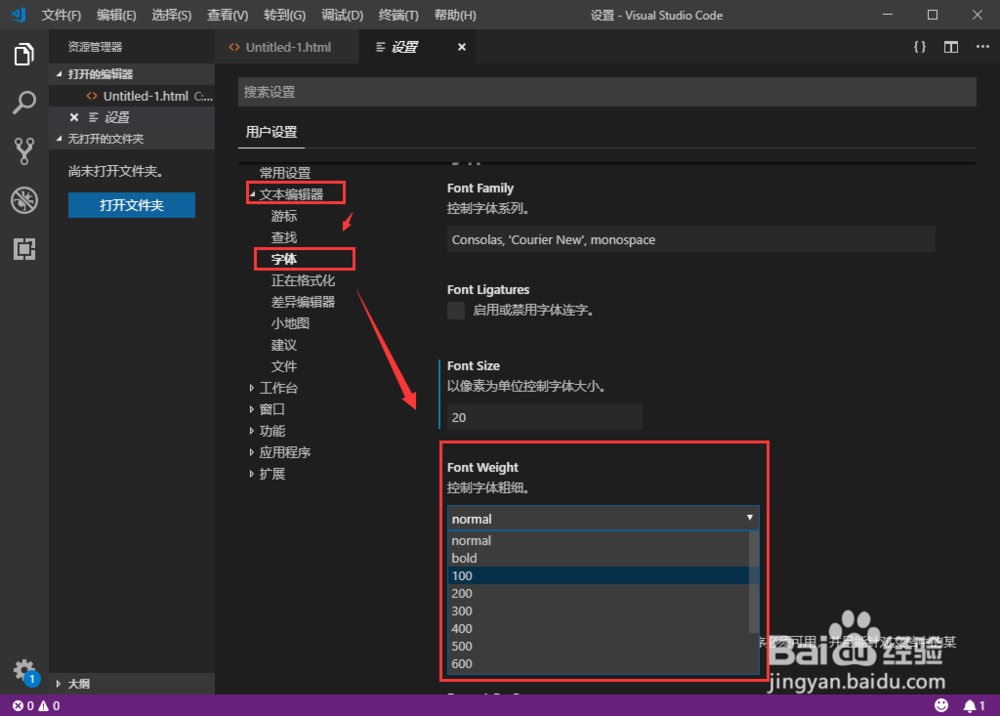
Task: Select the 用户设置 tab
Action: click(x=272, y=132)
